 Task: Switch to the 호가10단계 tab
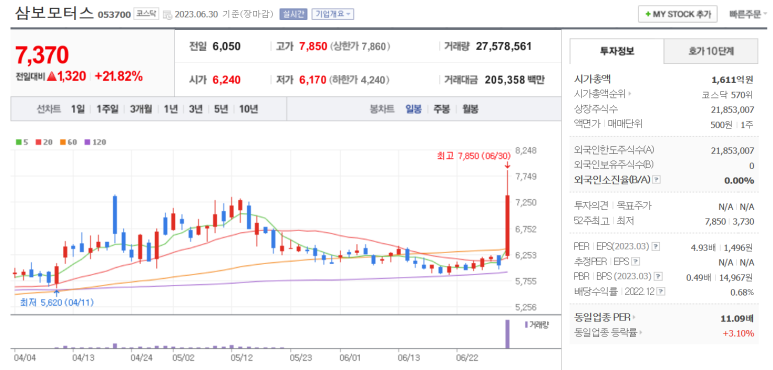pyautogui.click(x=711, y=51)
